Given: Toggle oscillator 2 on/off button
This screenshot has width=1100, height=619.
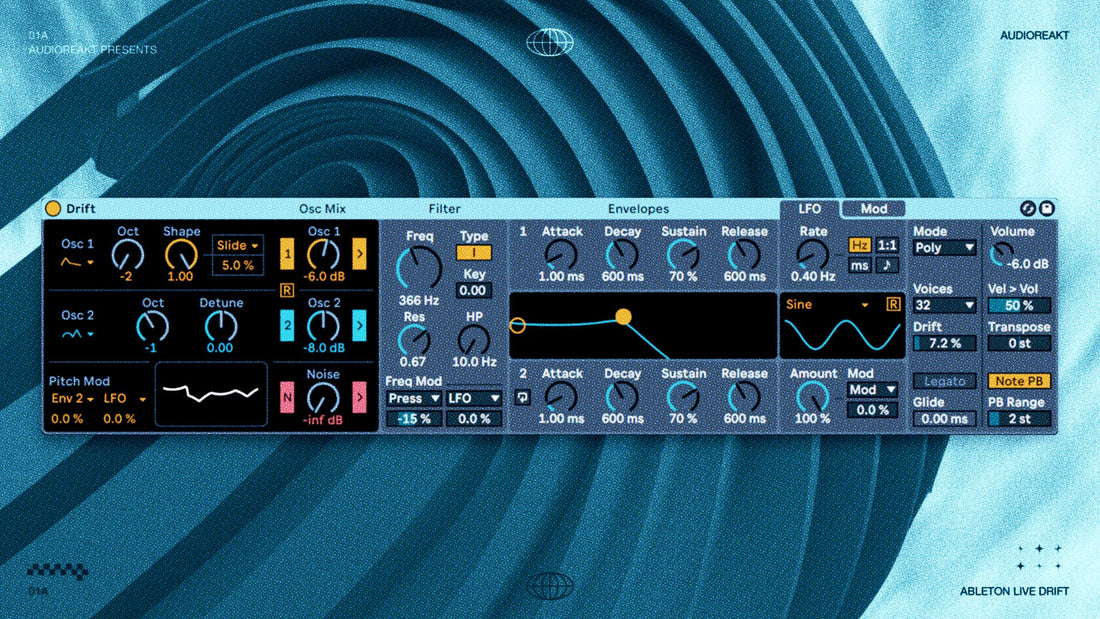Looking at the screenshot, I should pyautogui.click(x=287, y=326).
